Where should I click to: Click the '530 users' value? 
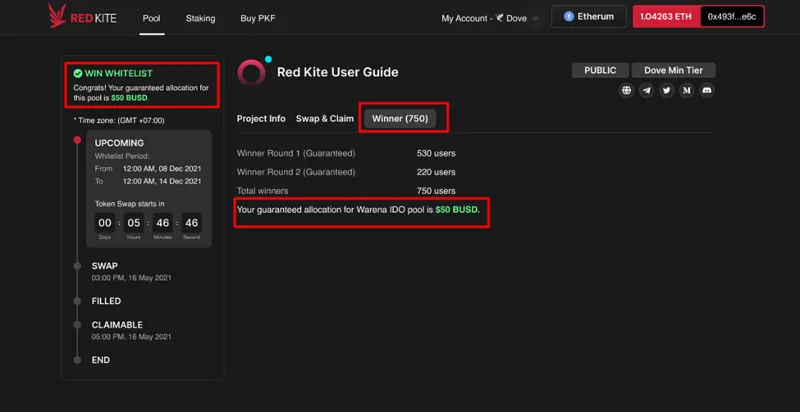point(436,153)
